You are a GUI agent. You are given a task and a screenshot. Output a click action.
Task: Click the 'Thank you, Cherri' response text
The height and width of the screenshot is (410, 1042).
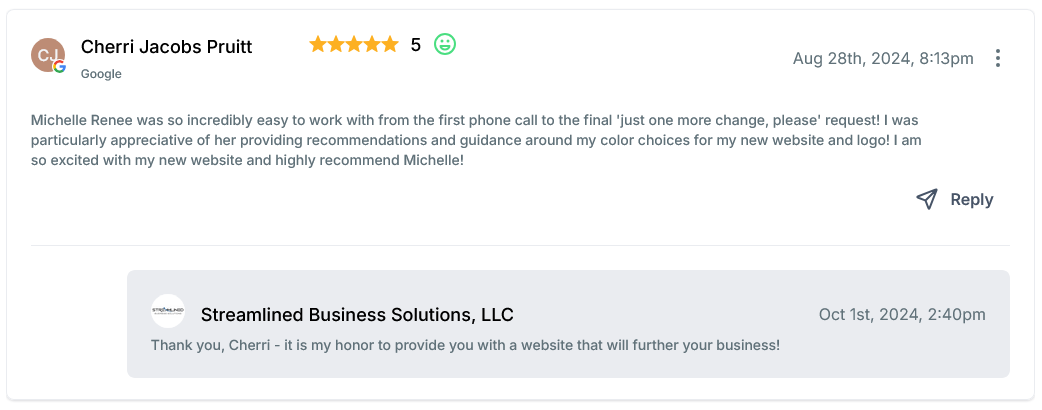coord(464,345)
